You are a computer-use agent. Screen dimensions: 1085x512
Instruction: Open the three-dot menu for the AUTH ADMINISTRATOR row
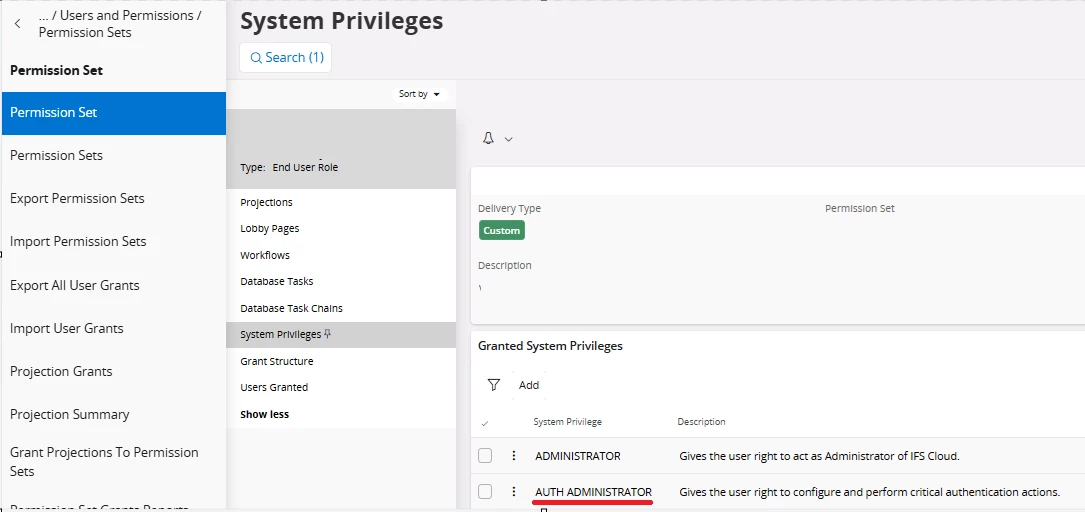514,492
